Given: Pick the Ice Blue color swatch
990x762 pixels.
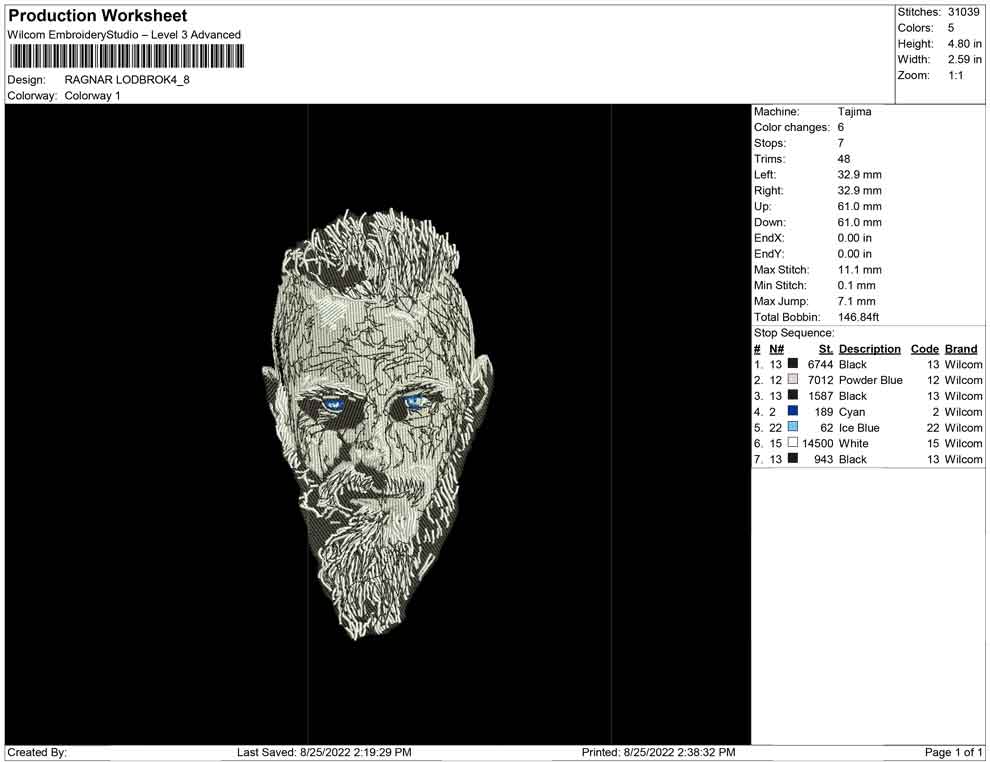Looking at the screenshot, I should [793, 428].
